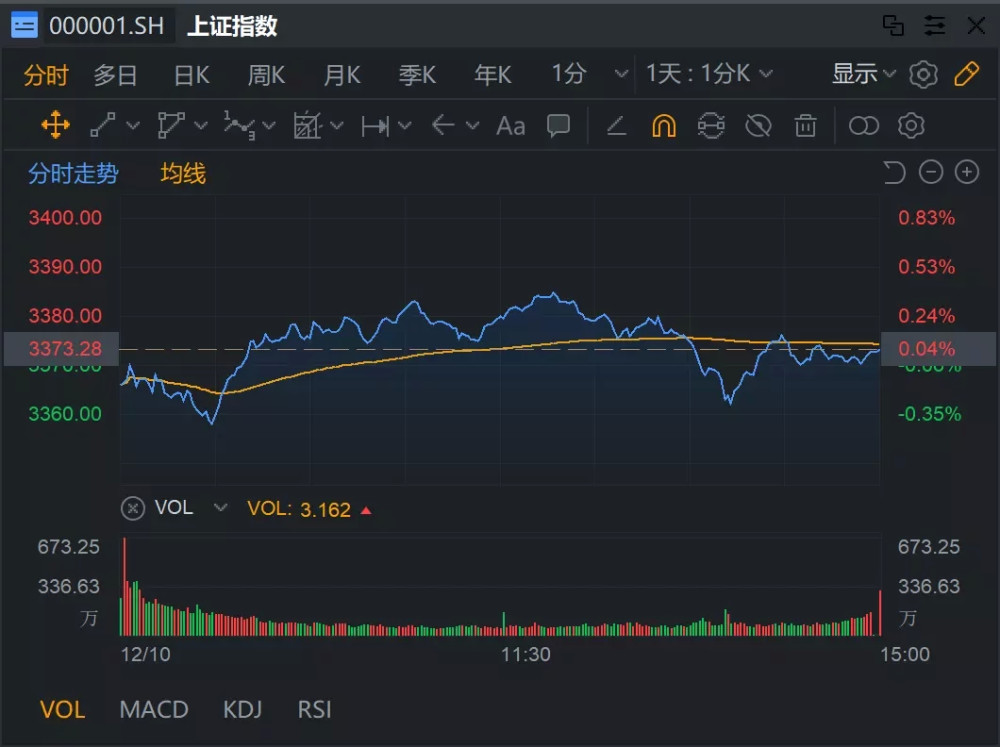The image size is (1000, 747).
Task: Click the orange pencil drawing icon
Action: point(966,74)
